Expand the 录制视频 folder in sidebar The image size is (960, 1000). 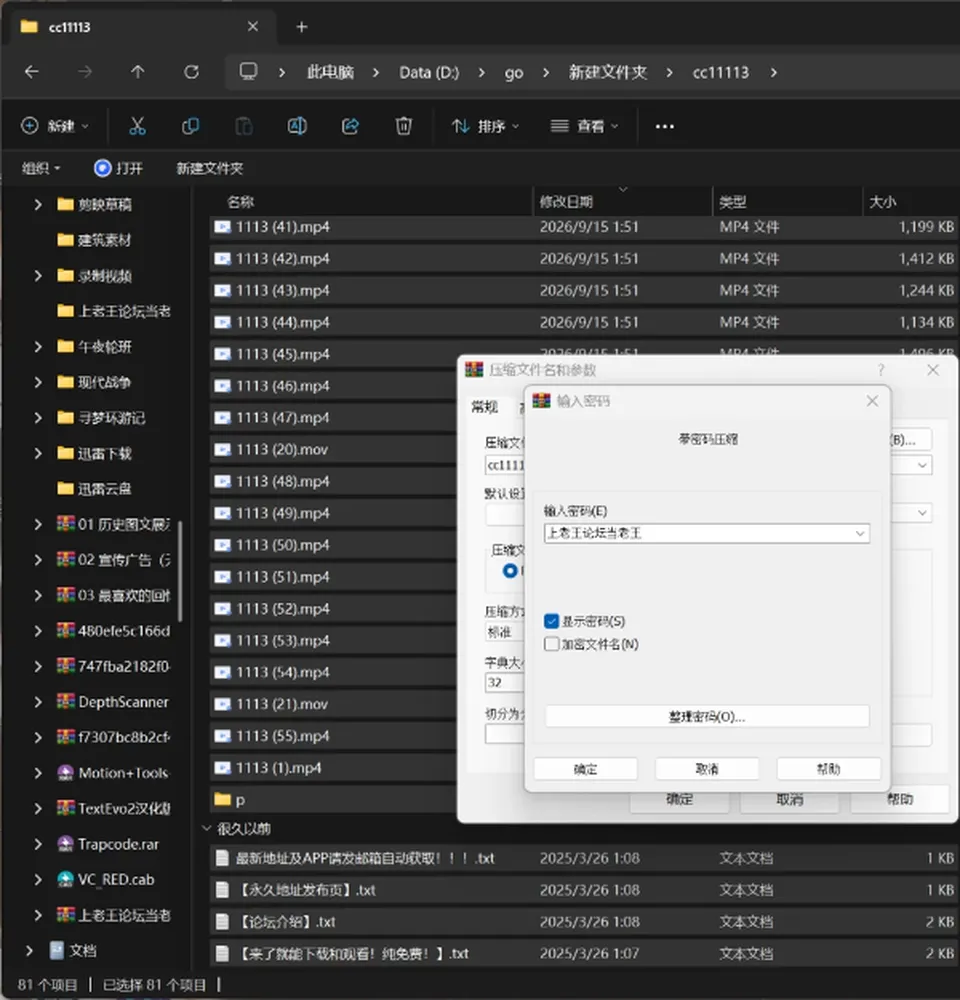(38, 276)
